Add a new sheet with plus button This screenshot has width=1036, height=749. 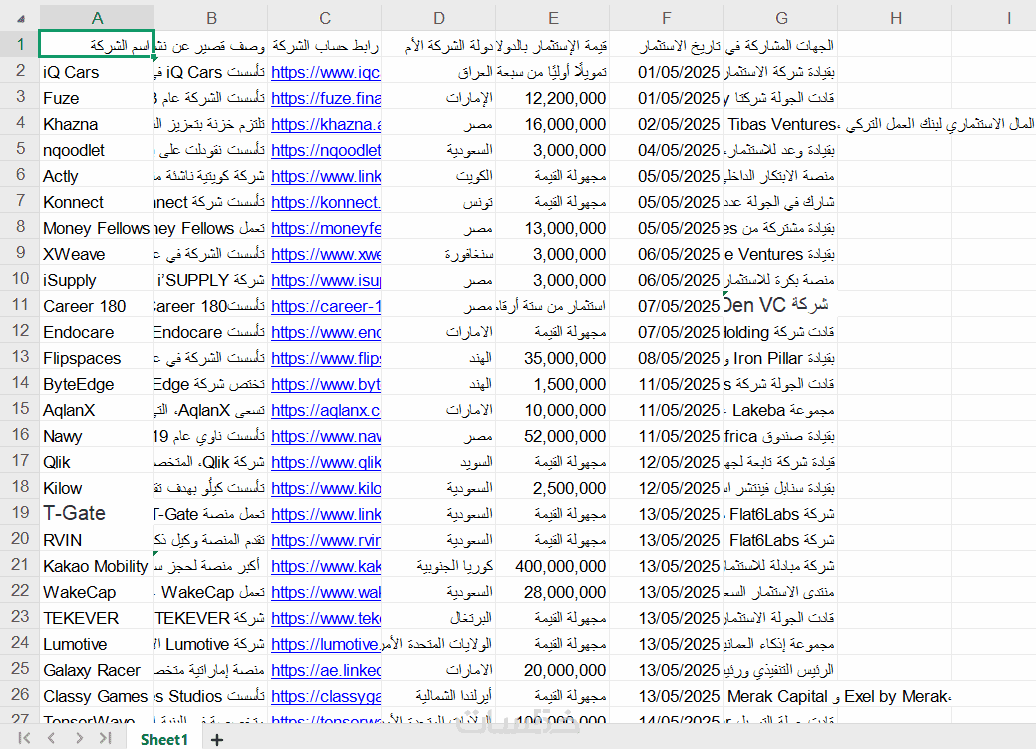click(x=216, y=740)
